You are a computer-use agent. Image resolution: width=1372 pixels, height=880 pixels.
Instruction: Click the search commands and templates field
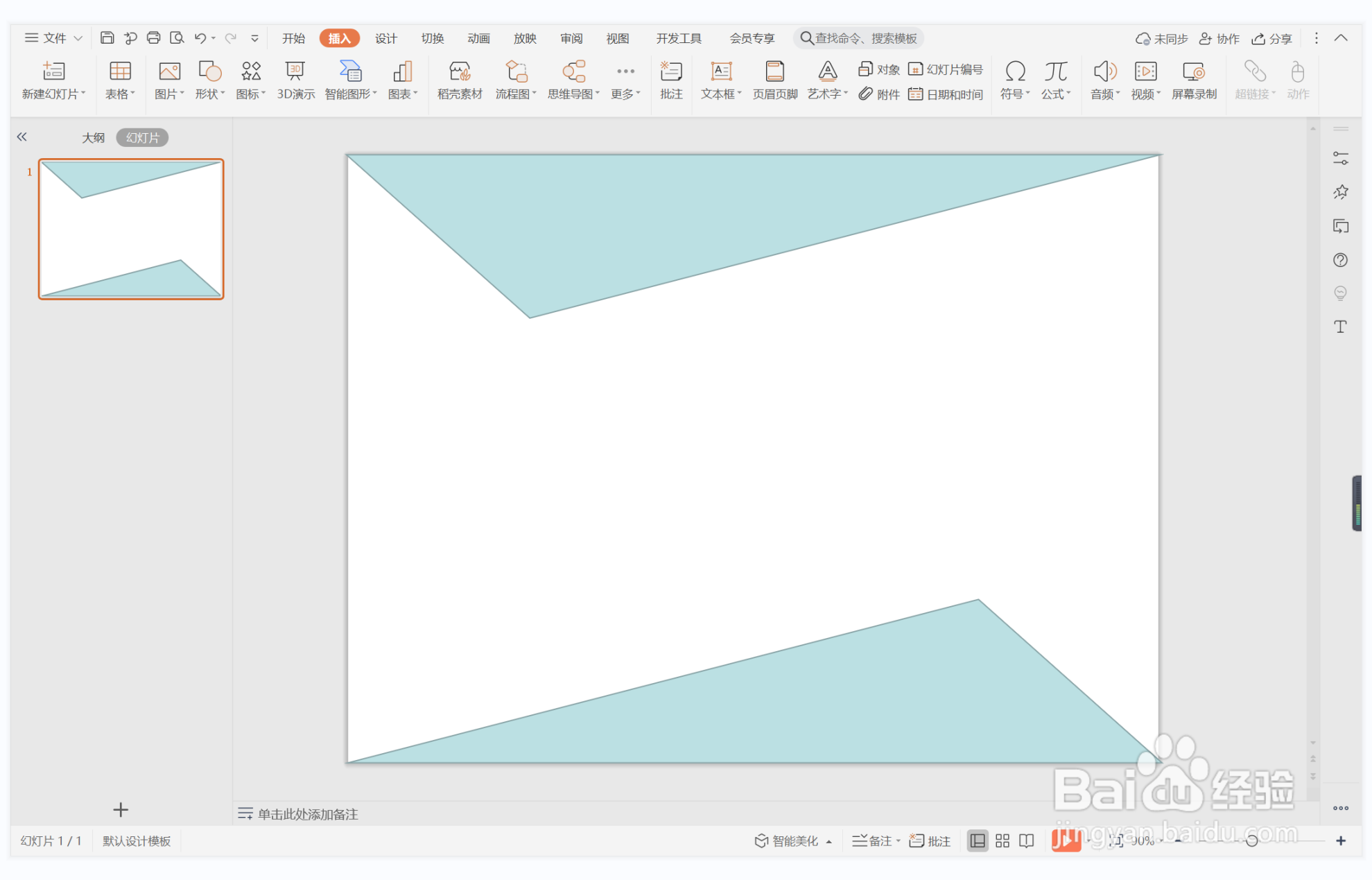point(859,38)
